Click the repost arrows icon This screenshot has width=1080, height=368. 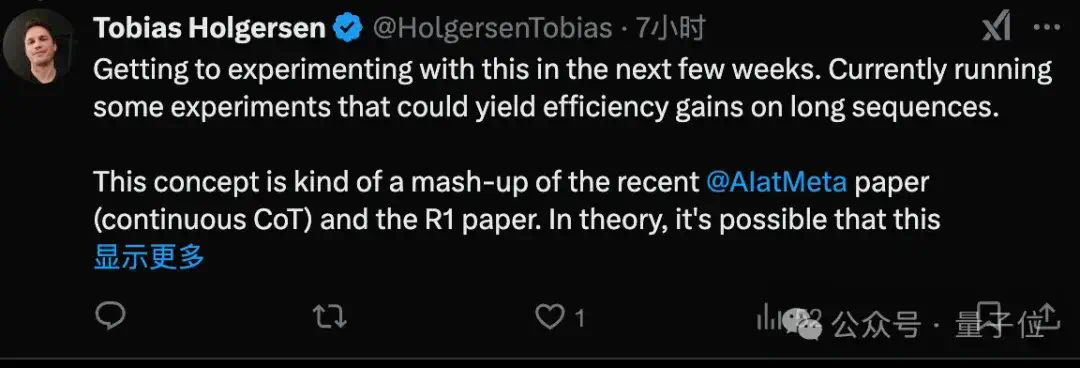pyautogui.click(x=329, y=318)
